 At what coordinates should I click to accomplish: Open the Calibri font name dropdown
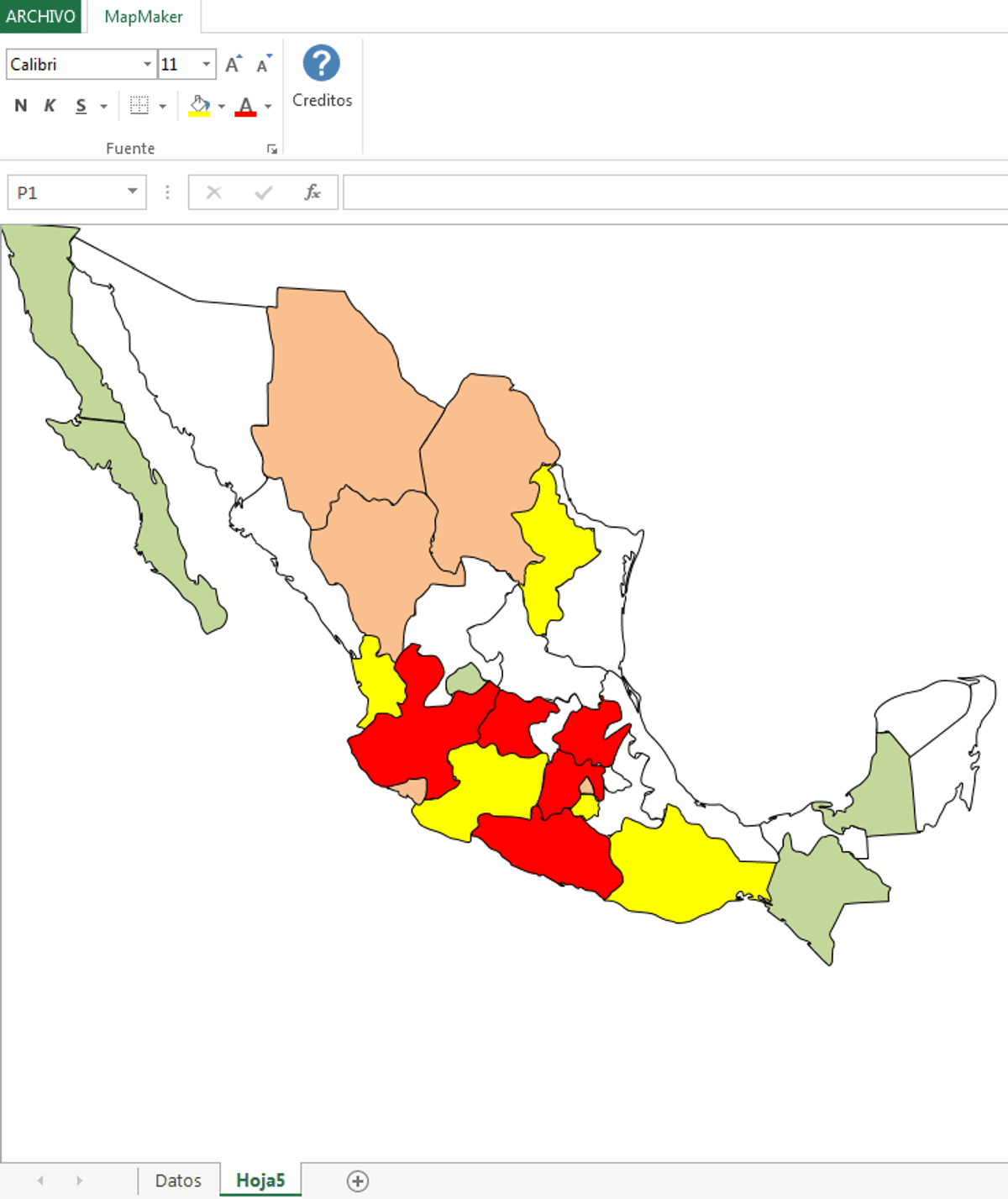point(147,65)
